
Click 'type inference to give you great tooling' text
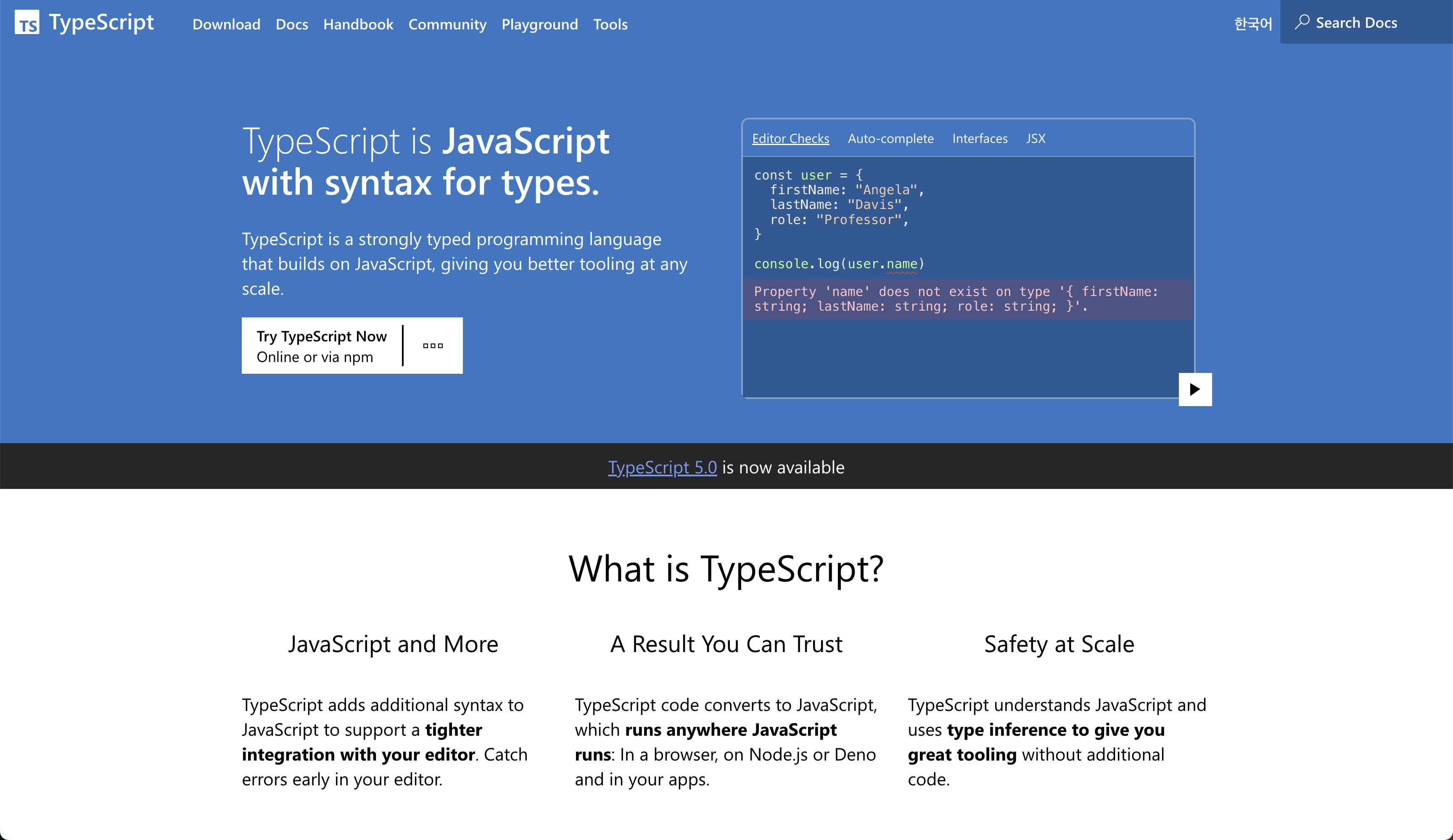(x=1036, y=742)
